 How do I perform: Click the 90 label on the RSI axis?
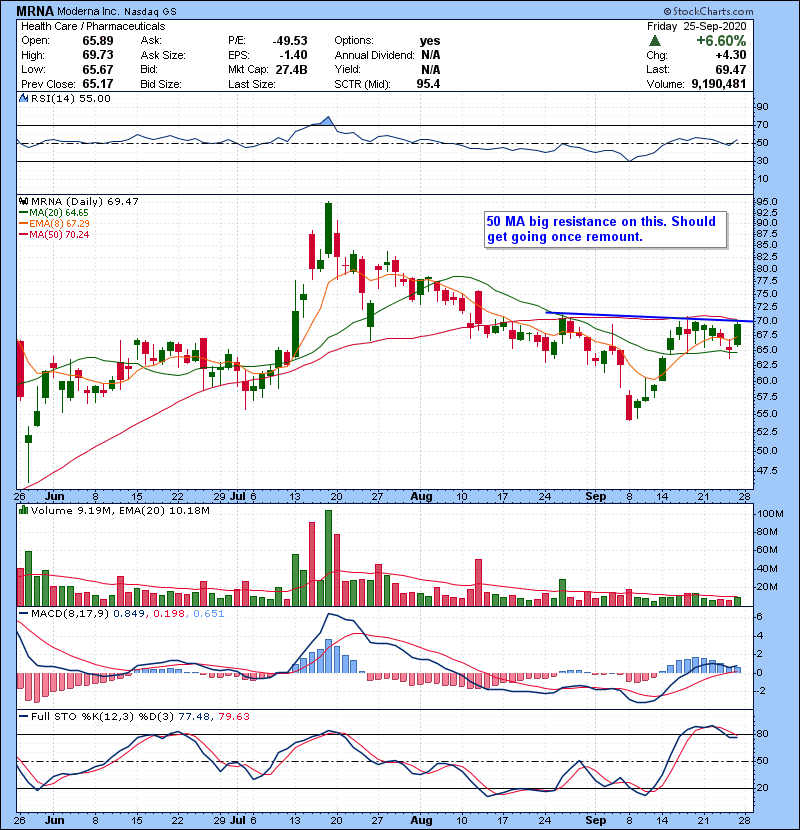[x=763, y=107]
